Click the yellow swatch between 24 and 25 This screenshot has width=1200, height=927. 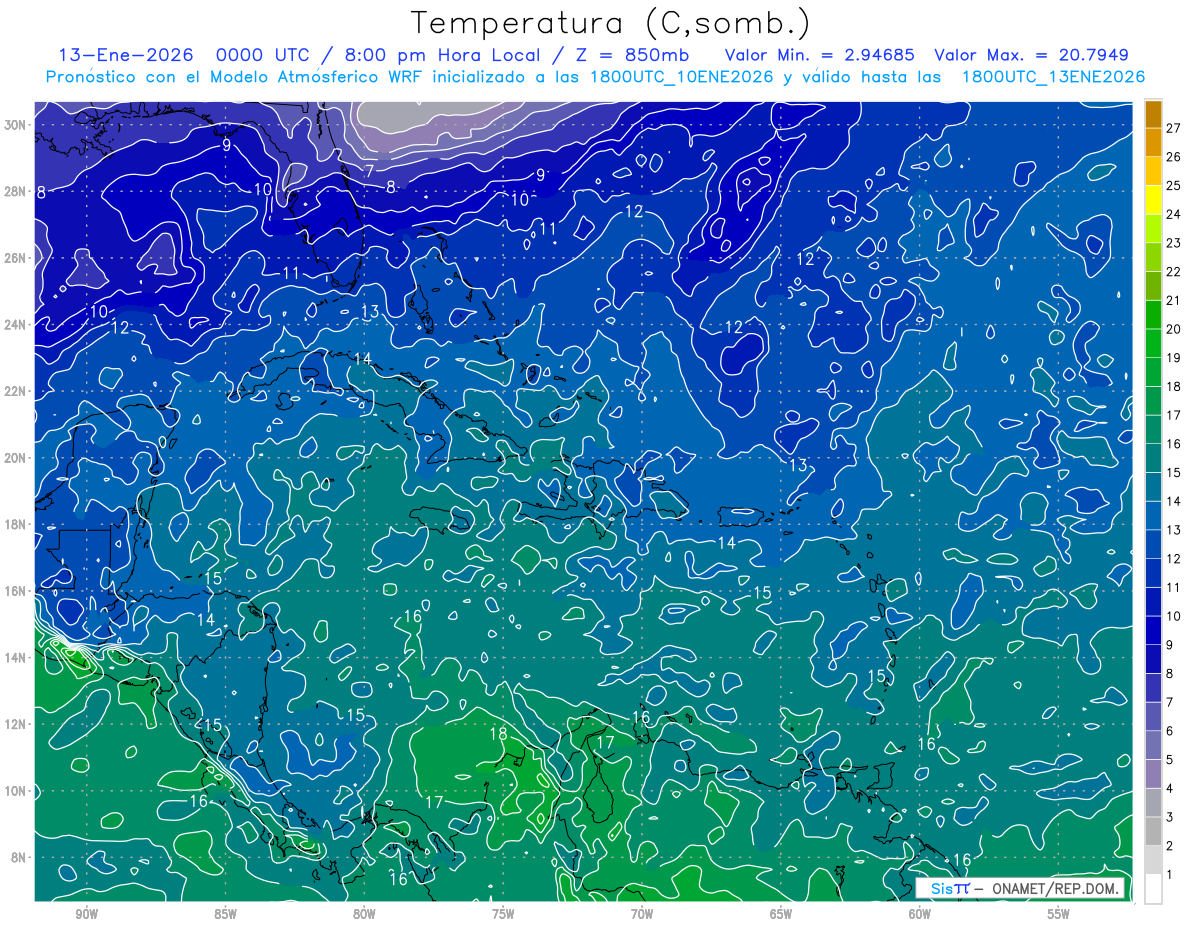click(x=1153, y=200)
